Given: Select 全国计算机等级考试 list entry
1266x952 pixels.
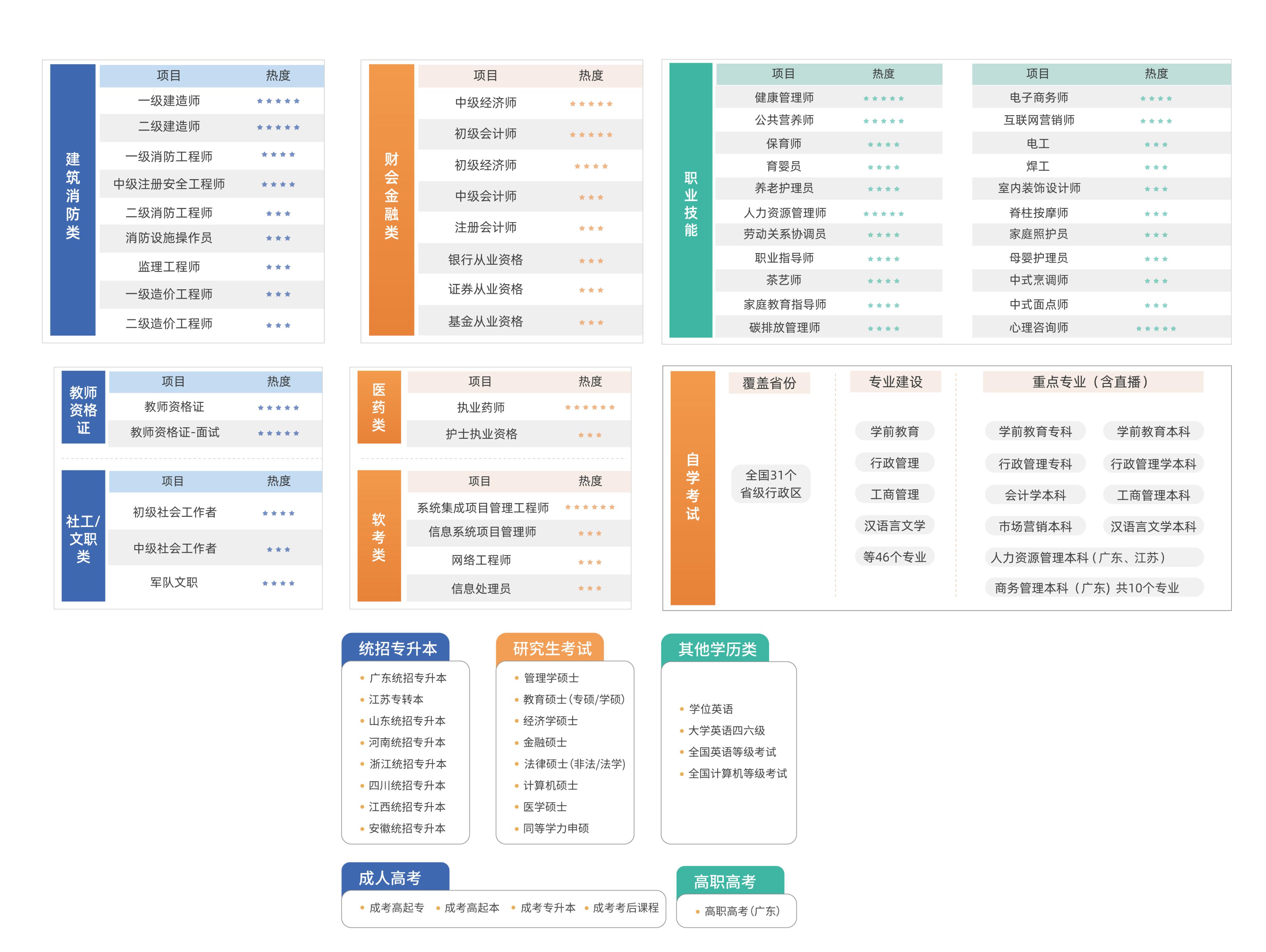Looking at the screenshot, I should [x=737, y=773].
